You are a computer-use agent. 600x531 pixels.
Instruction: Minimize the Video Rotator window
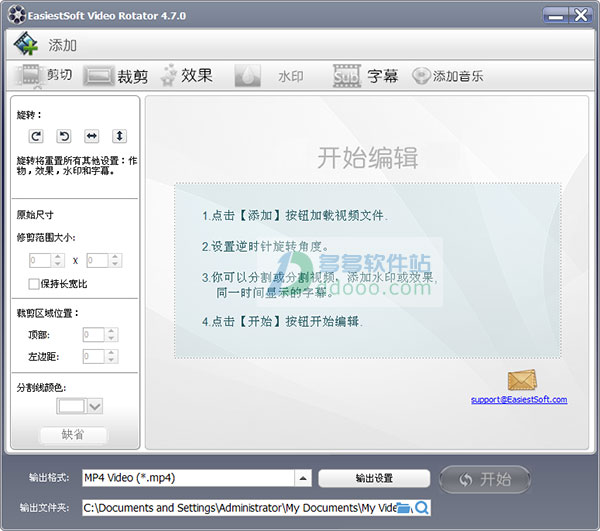[x=556, y=16]
